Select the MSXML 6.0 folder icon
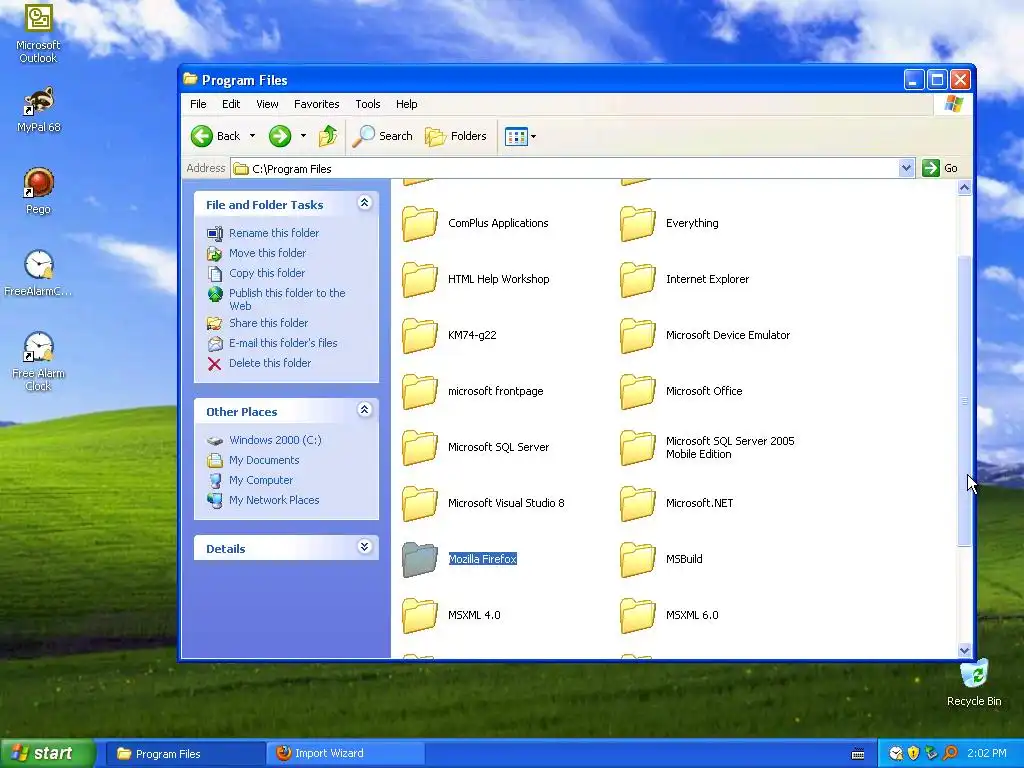This screenshot has height=768, width=1024. [637, 616]
